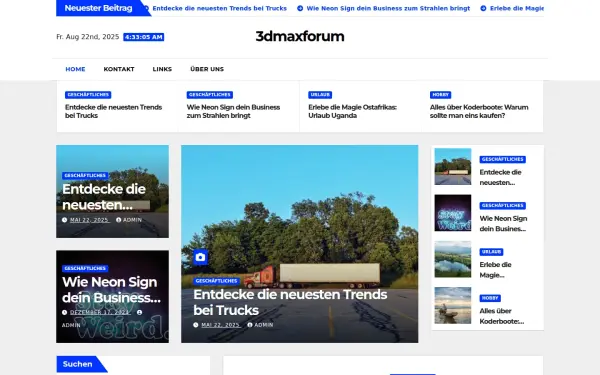Click the Hobby tag in the top row
The width and height of the screenshot is (600, 375).
440,95
